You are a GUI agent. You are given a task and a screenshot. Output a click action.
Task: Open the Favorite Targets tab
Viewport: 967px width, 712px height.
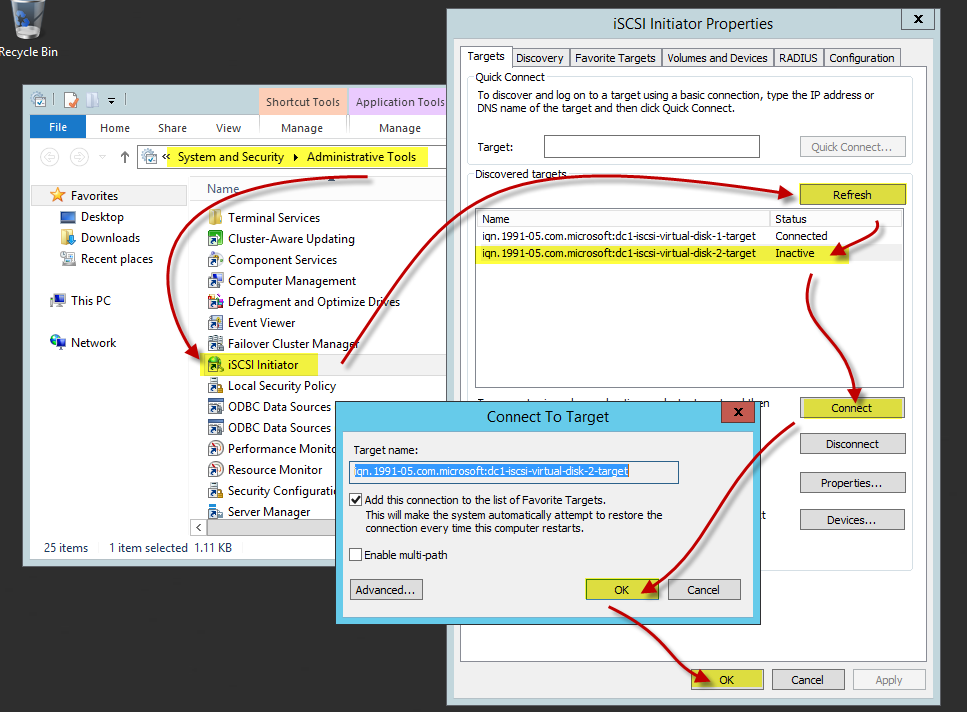coord(615,58)
